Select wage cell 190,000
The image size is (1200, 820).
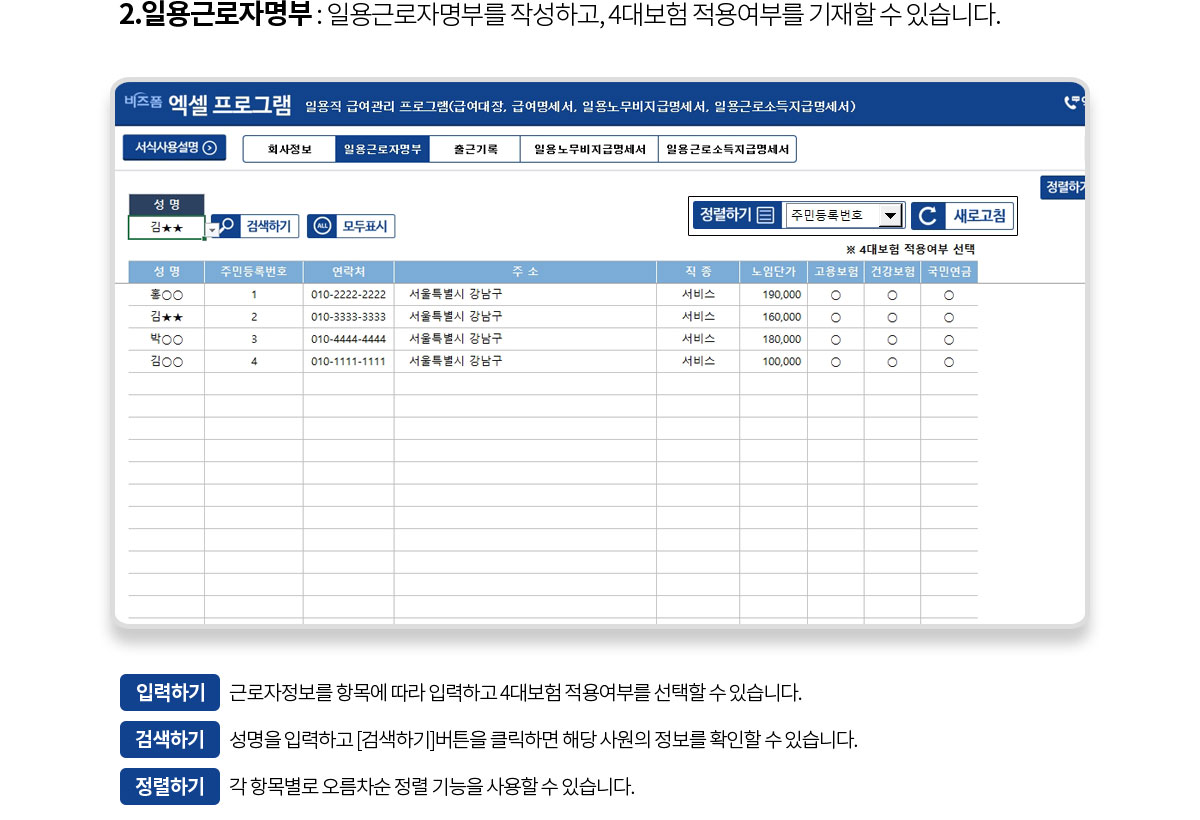point(774,295)
